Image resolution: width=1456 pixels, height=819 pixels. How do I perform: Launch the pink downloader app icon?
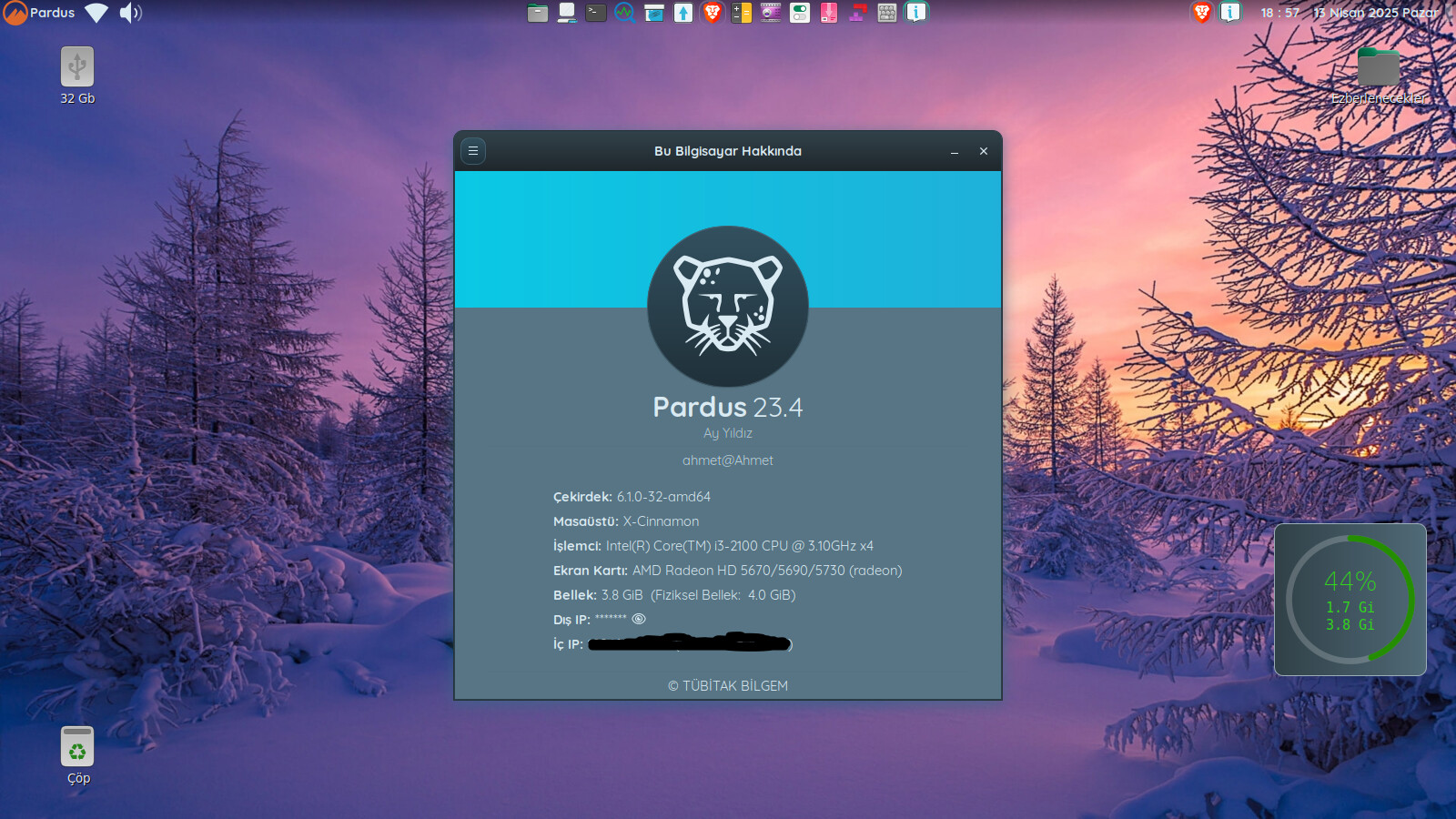pos(829,13)
